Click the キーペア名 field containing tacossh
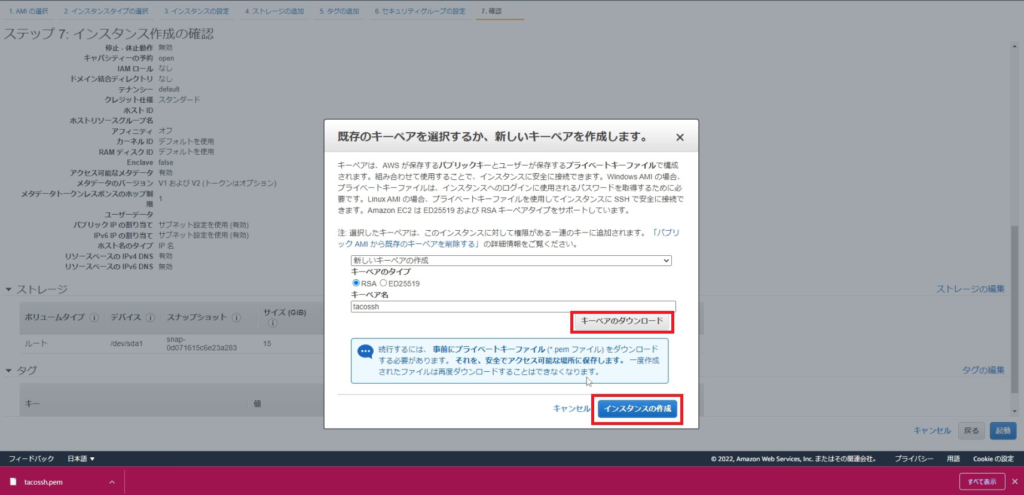This screenshot has width=1024, height=495. coord(513,307)
